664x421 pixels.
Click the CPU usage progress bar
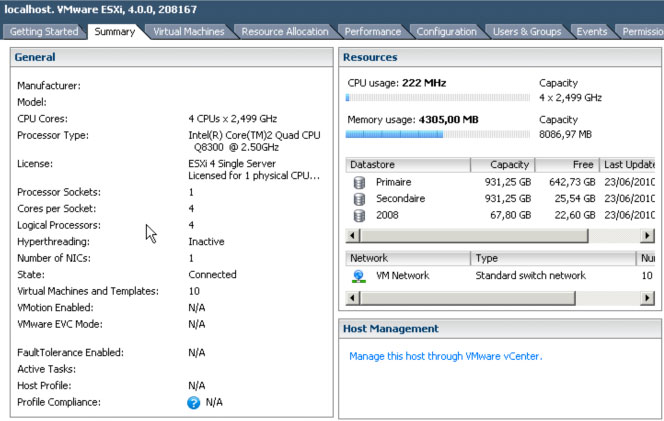438,98
